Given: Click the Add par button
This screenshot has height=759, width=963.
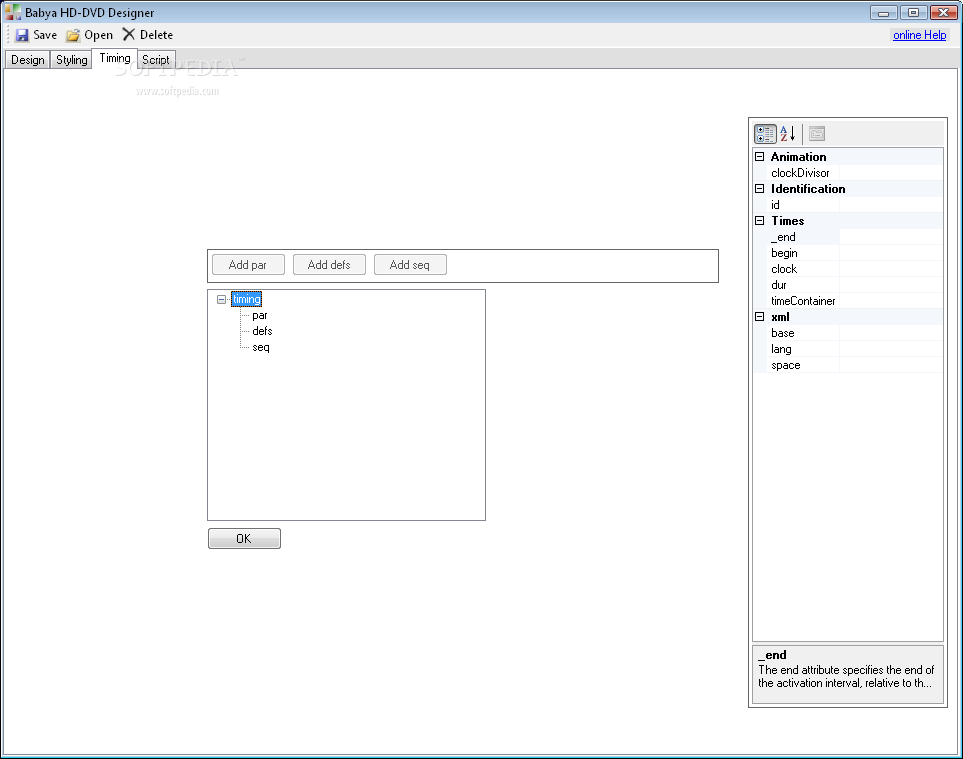Looking at the screenshot, I should coord(248,265).
